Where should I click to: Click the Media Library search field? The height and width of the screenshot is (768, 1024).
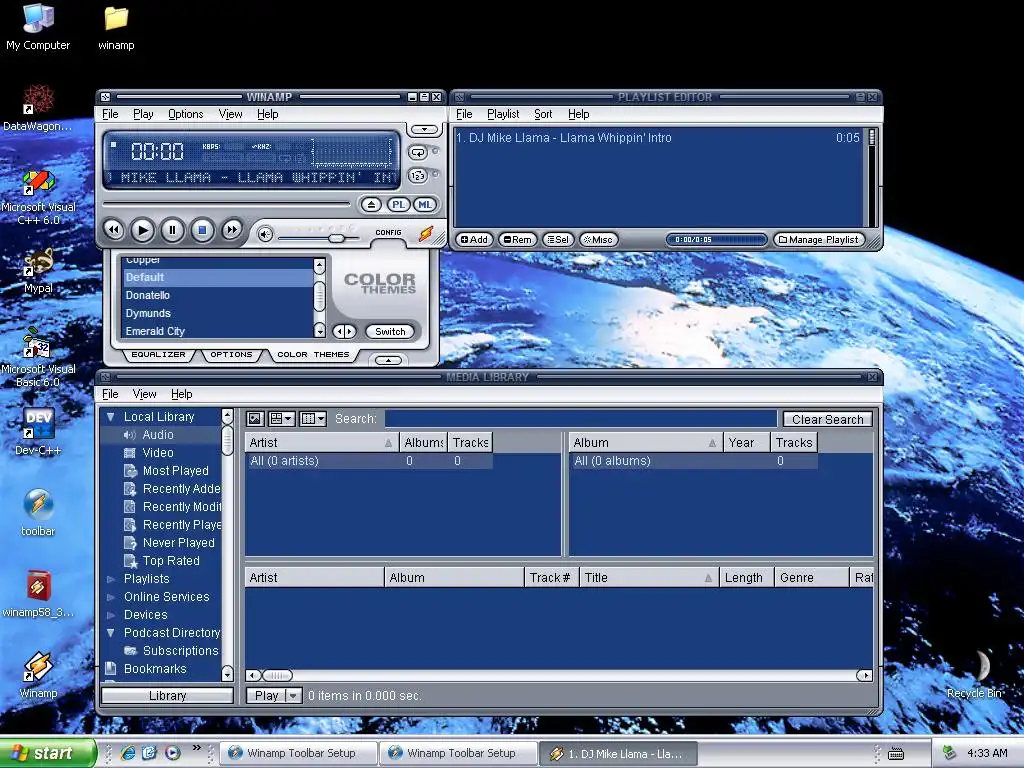[581, 419]
